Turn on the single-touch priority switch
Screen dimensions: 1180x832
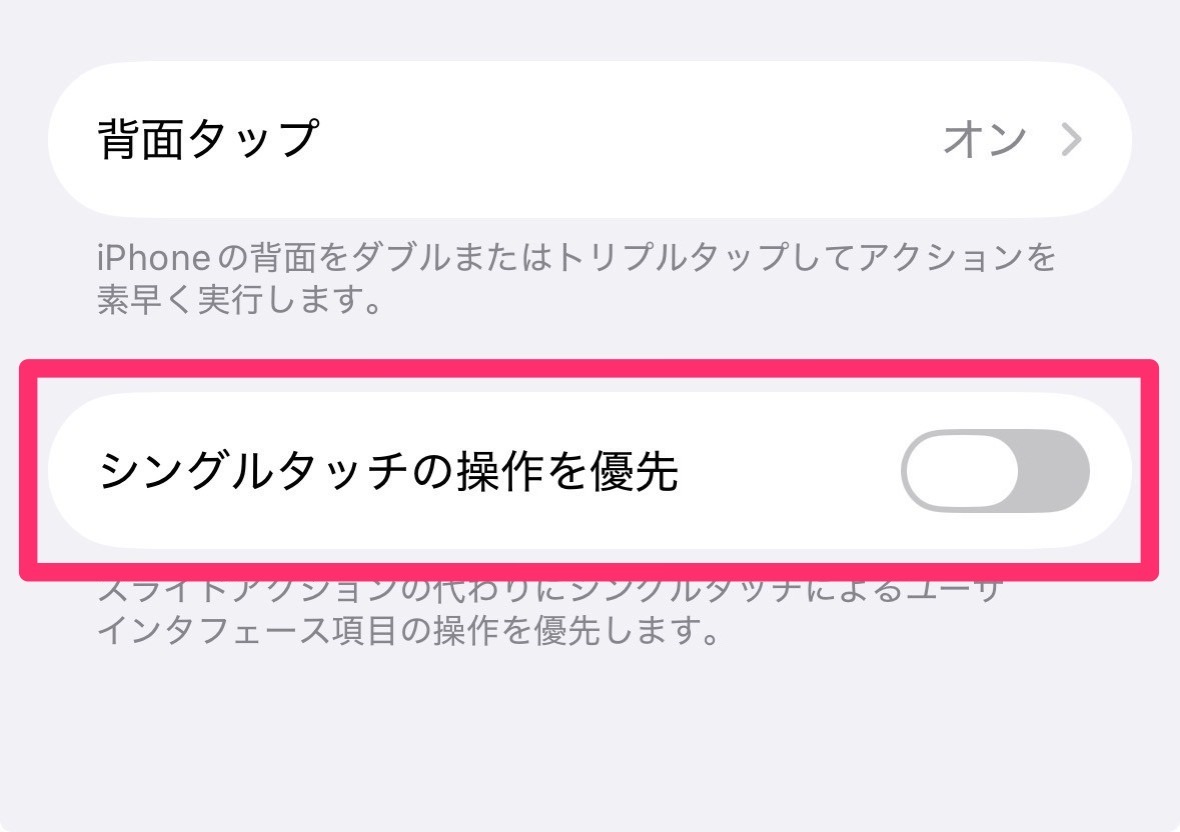[995, 470]
